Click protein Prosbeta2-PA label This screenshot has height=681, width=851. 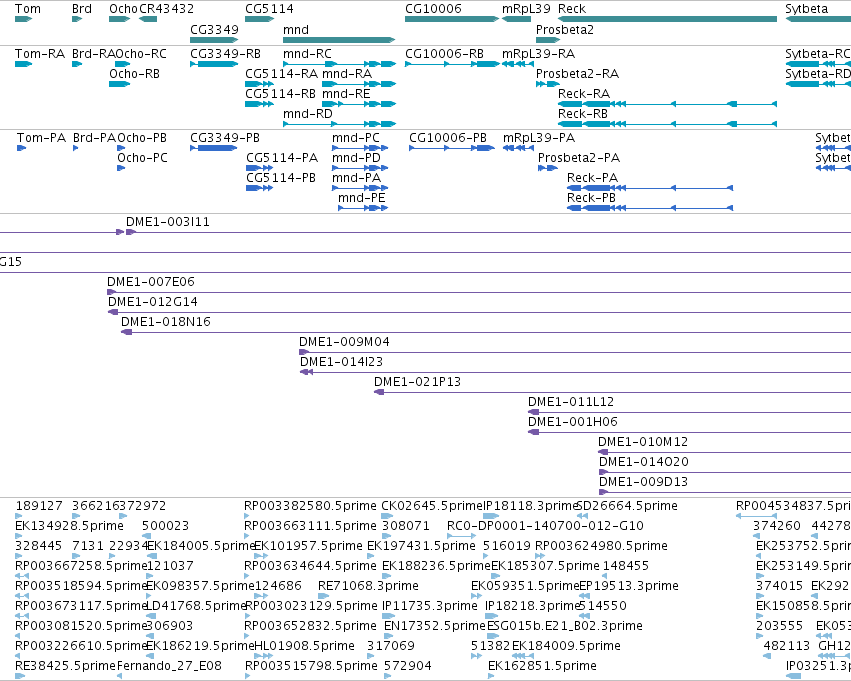point(579,158)
